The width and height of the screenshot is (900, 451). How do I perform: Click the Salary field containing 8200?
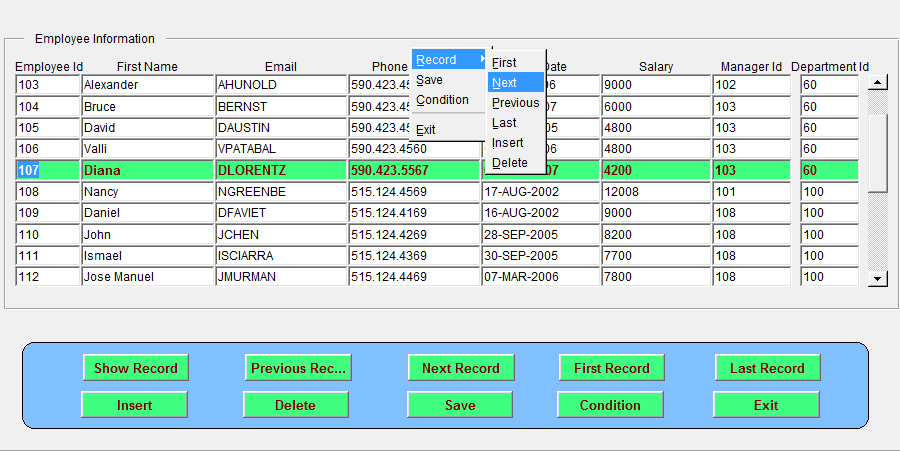point(656,235)
